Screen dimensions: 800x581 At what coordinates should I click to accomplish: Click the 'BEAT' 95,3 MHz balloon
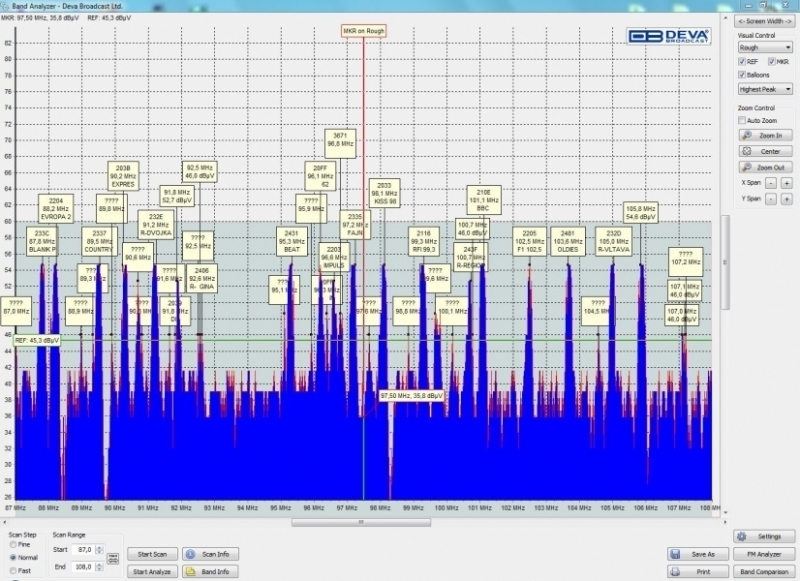tap(291, 241)
